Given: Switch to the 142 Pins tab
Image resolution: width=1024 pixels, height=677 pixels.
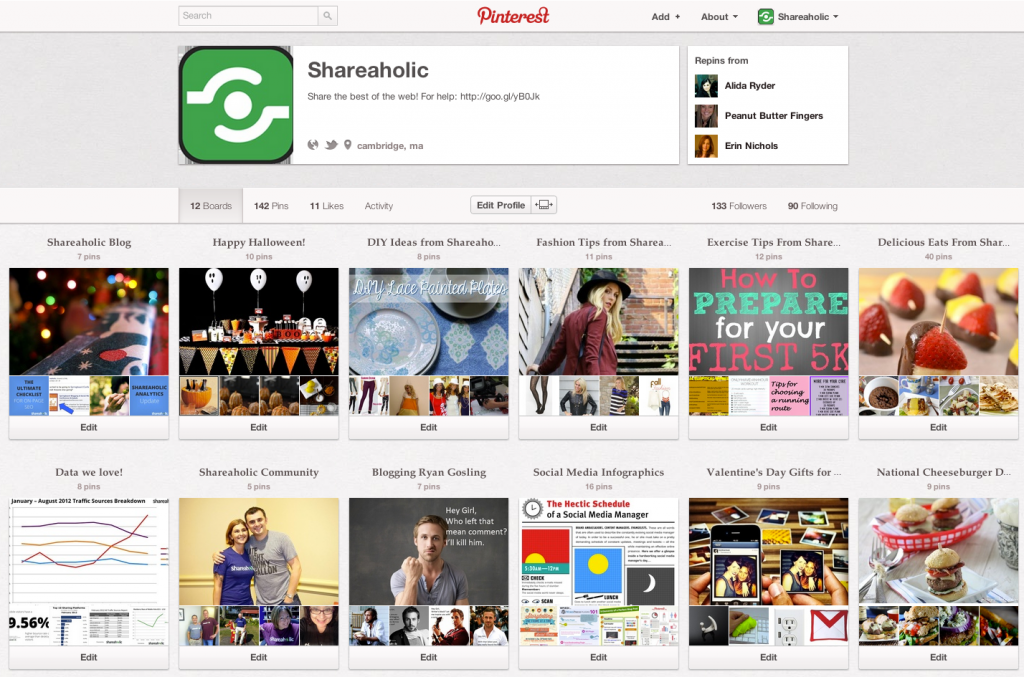Looking at the screenshot, I should pyautogui.click(x=271, y=206).
